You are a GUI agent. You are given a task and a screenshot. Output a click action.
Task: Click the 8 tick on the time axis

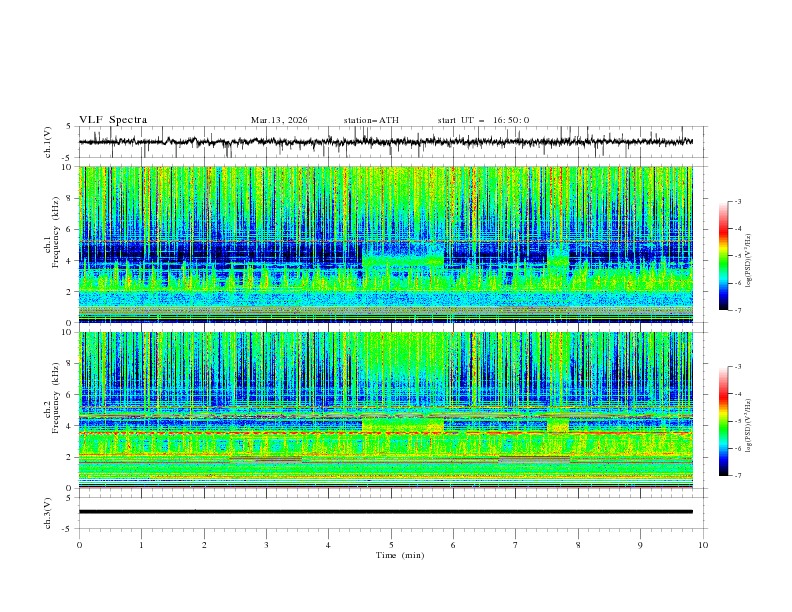click(578, 545)
